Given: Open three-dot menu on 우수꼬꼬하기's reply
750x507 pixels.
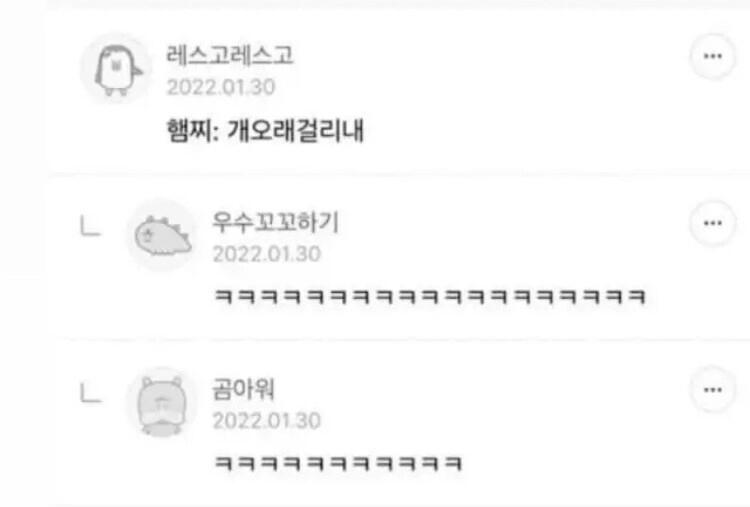Looking at the screenshot, I should click(x=713, y=223).
